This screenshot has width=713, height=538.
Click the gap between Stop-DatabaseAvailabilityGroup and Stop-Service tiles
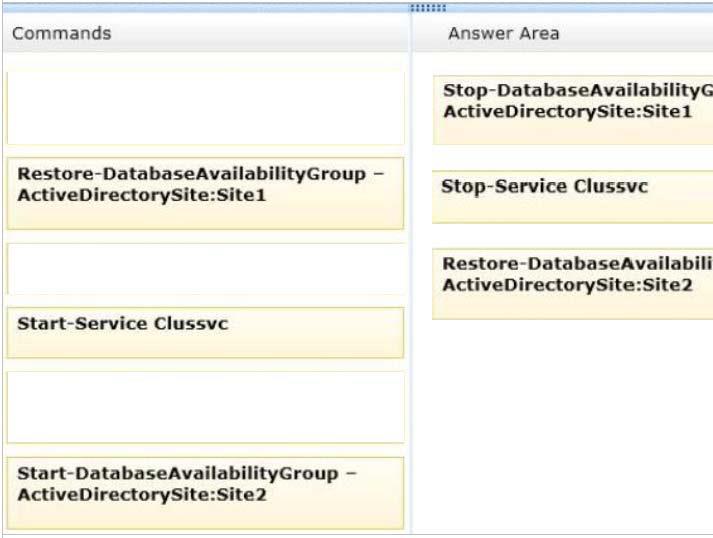point(573,158)
